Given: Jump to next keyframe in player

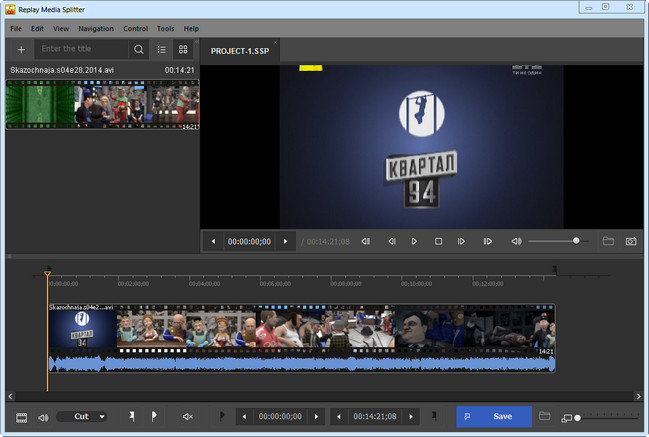Looking at the screenshot, I should [x=488, y=241].
